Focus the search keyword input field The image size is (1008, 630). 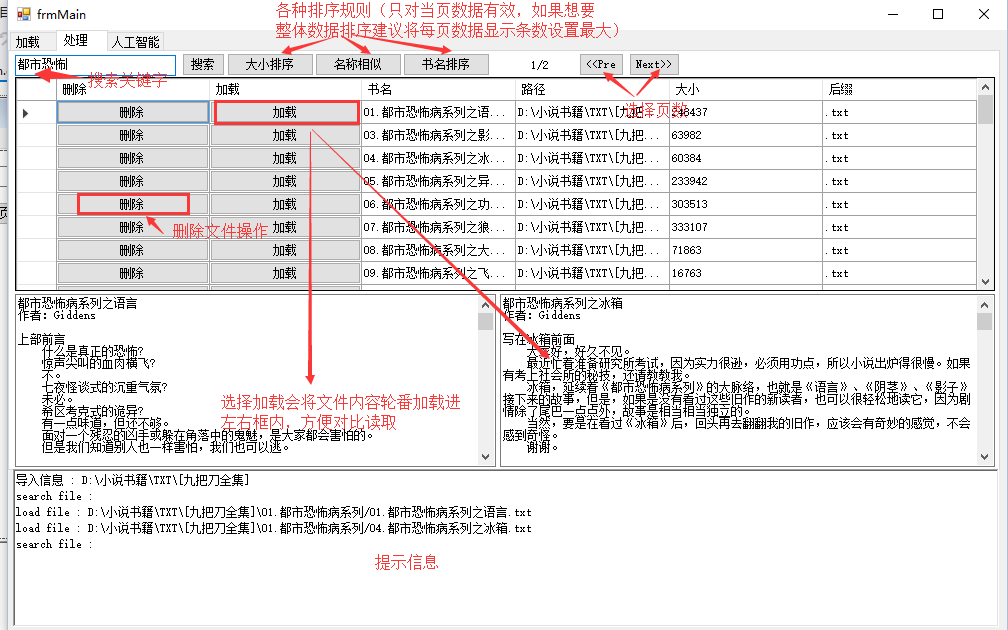coord(95,64)
